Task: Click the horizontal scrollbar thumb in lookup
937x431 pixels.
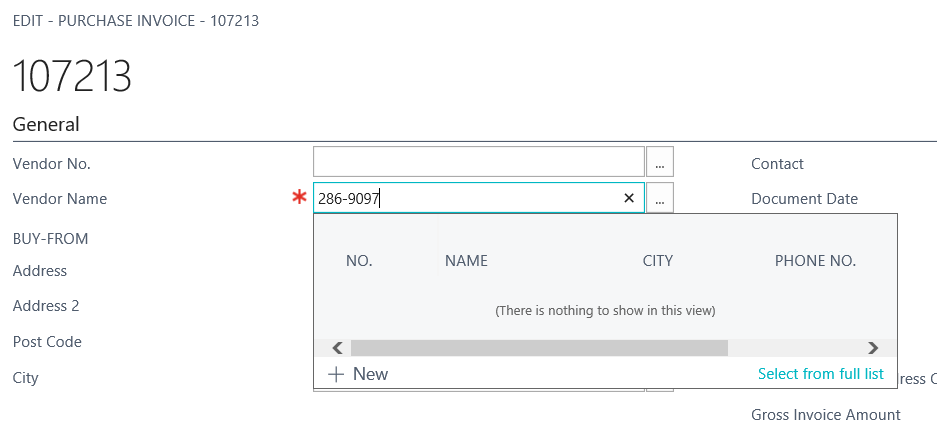Action: 539,348
